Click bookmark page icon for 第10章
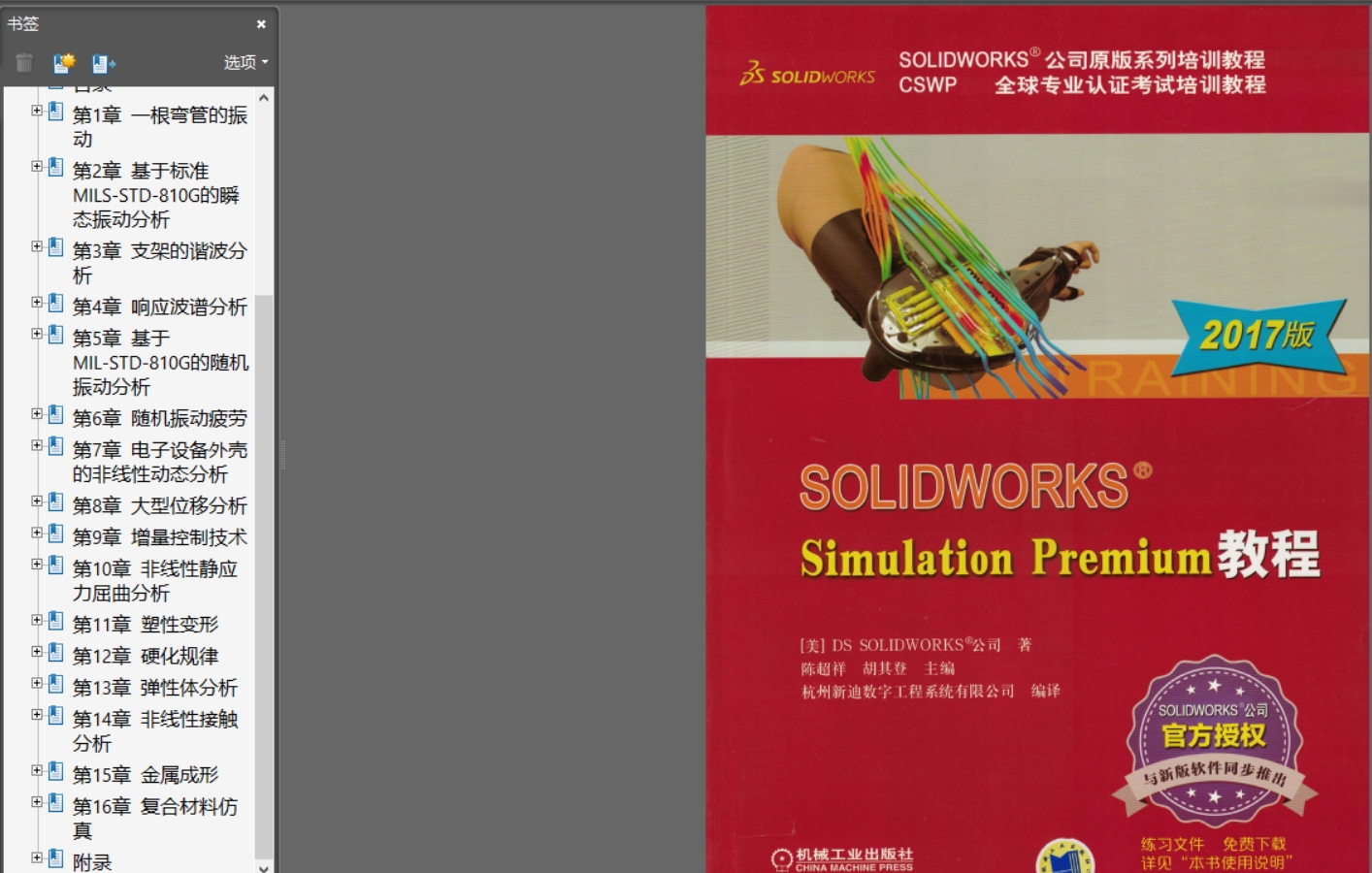1372x873 pixels. [56, 566]
